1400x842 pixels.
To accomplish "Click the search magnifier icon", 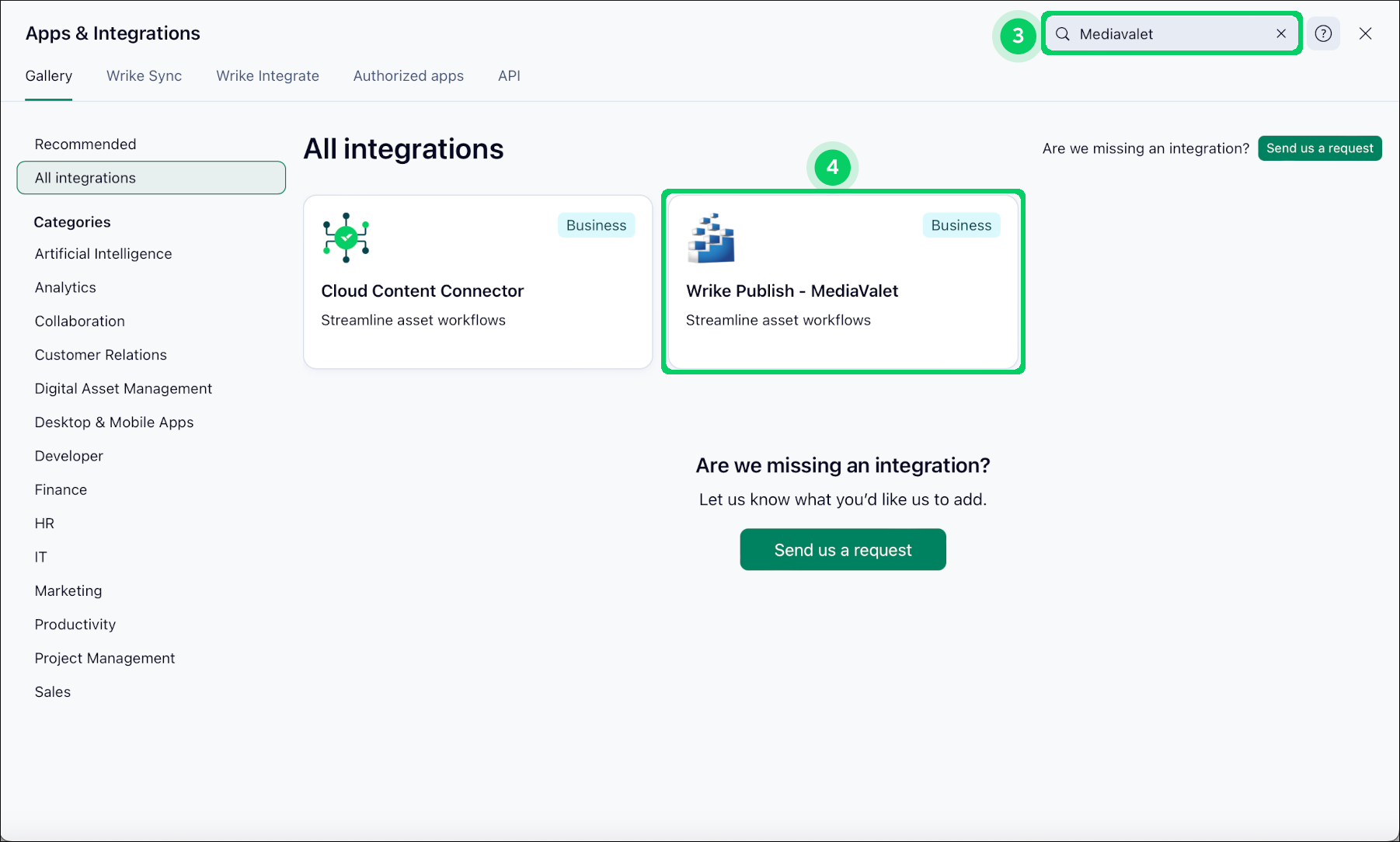I will (1063, 33).
